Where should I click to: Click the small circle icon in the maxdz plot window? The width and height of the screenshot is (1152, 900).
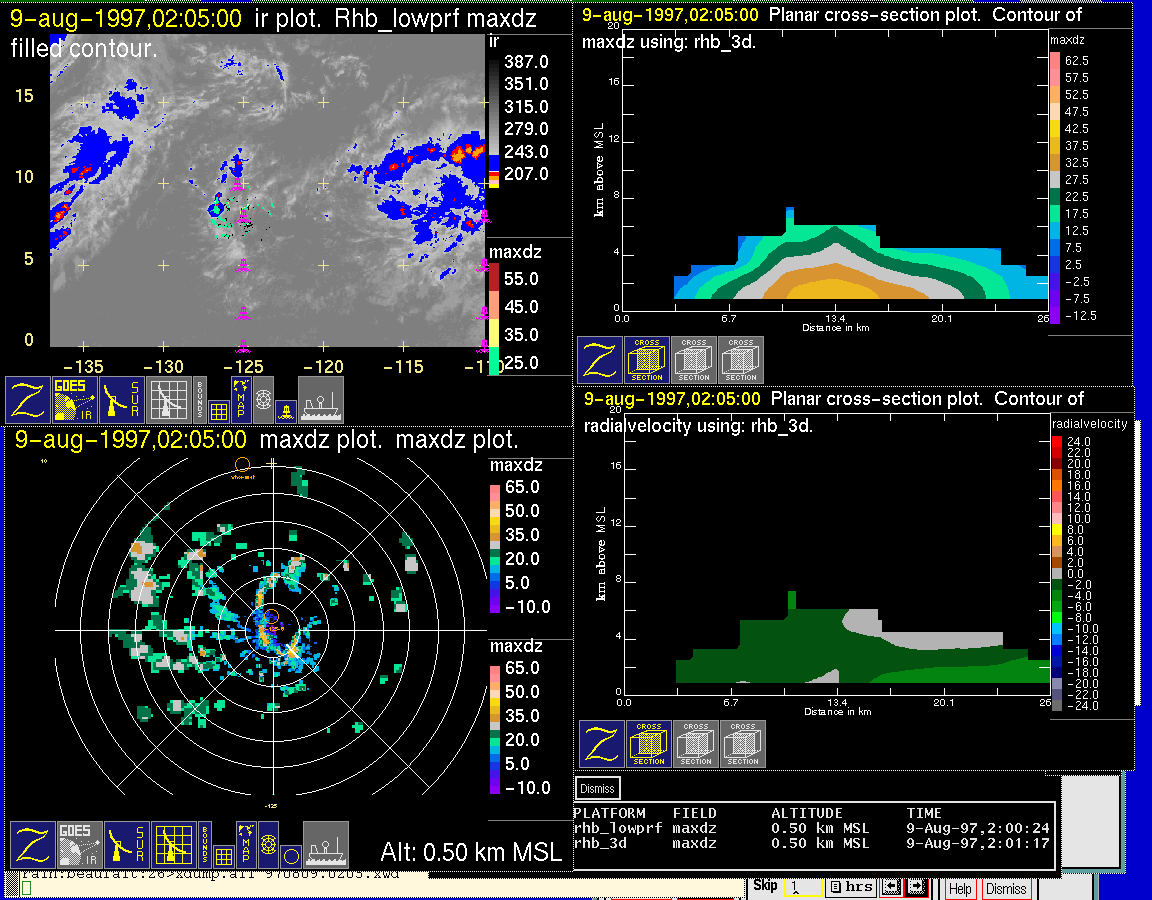click(290, 856)
